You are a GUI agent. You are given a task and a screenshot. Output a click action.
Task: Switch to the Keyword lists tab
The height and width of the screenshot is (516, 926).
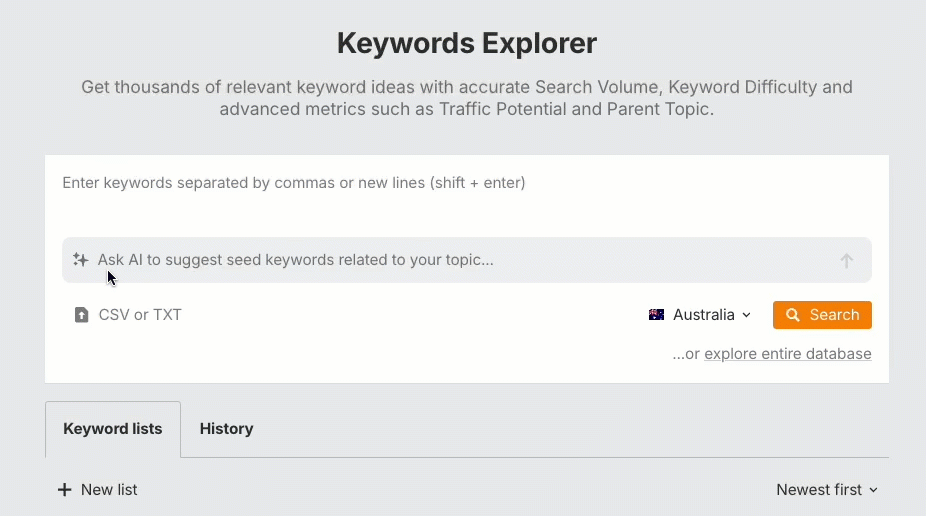[x=113, y=429]
